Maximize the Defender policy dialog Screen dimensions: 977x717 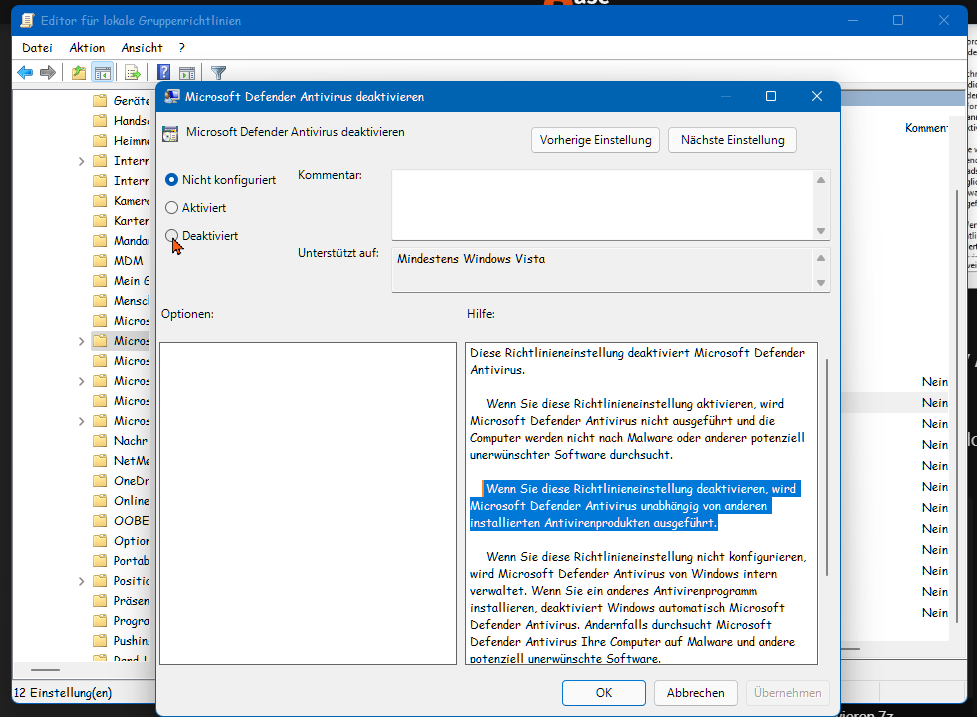pos(771,96)
